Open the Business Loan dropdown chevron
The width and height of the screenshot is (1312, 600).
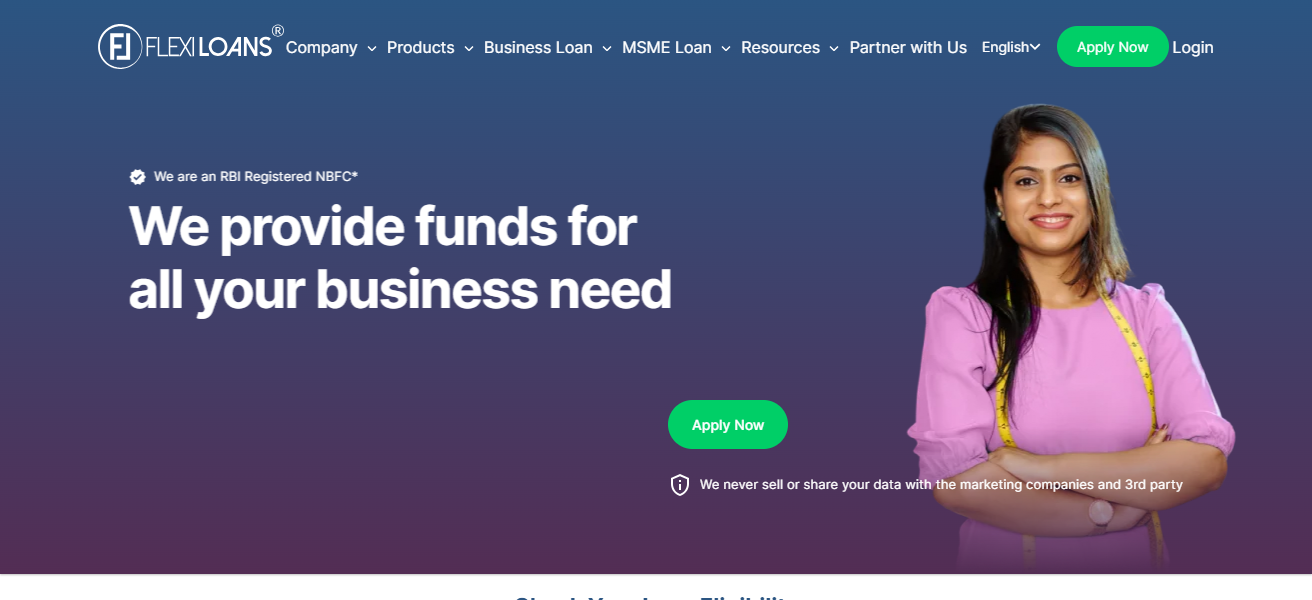[x=606, y=48]
